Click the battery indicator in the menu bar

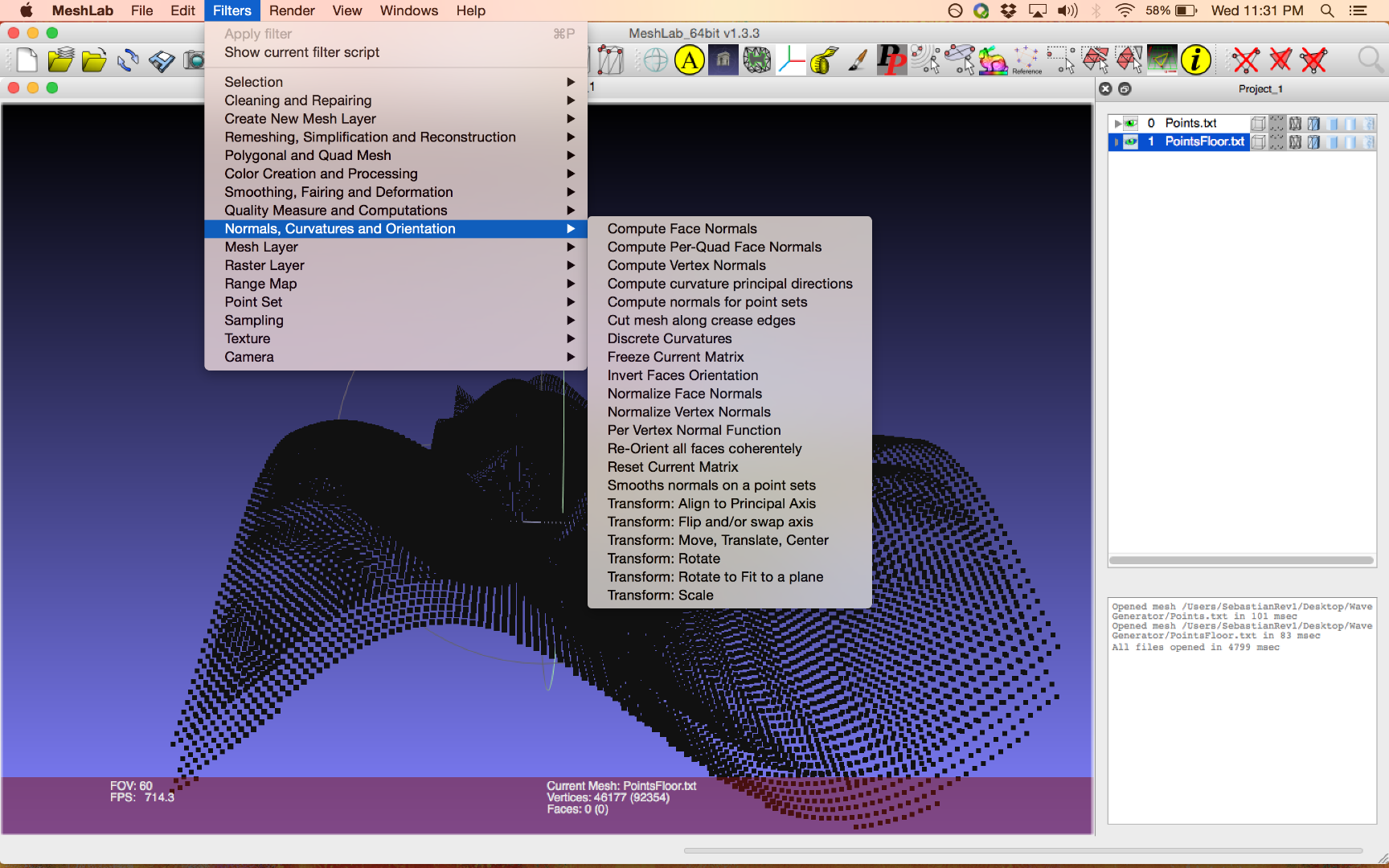[x=1185, y=10]
